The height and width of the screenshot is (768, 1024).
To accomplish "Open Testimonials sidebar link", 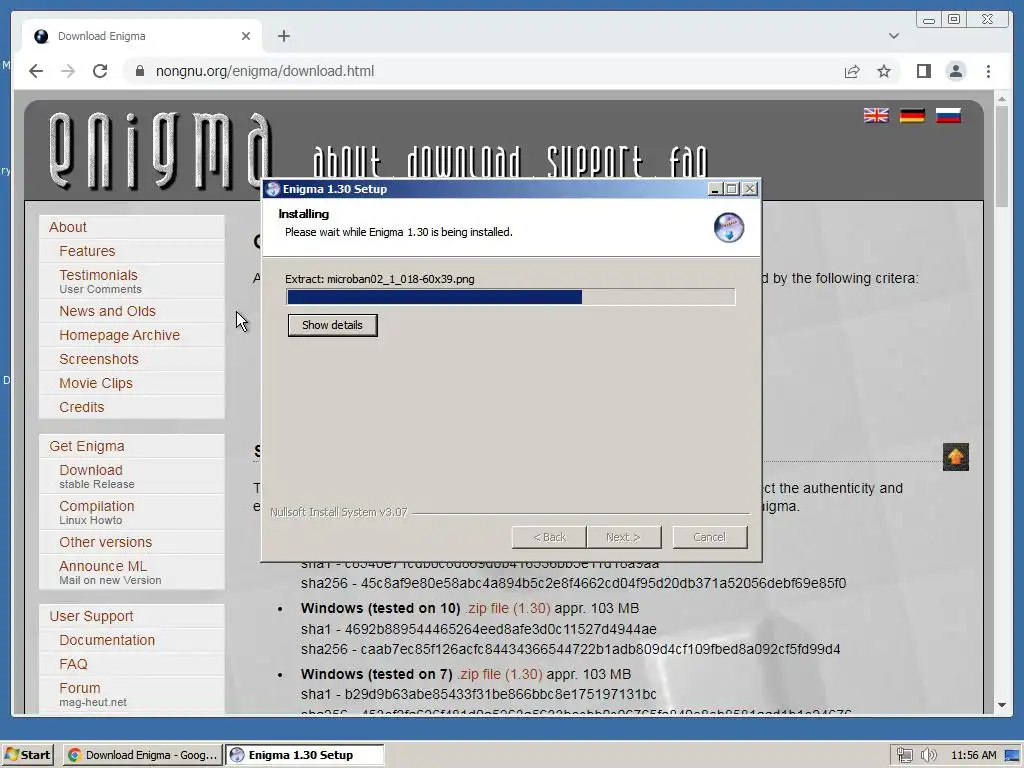I will click(x=99, y=275).
